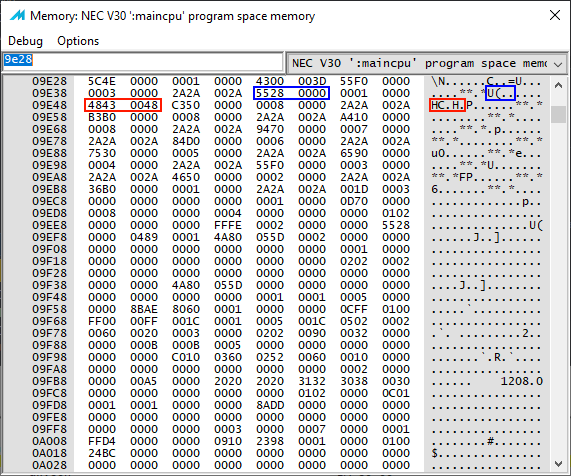Open the Options menu
The height and width of the screenshot is (476, 571).
tap(78, 41)
